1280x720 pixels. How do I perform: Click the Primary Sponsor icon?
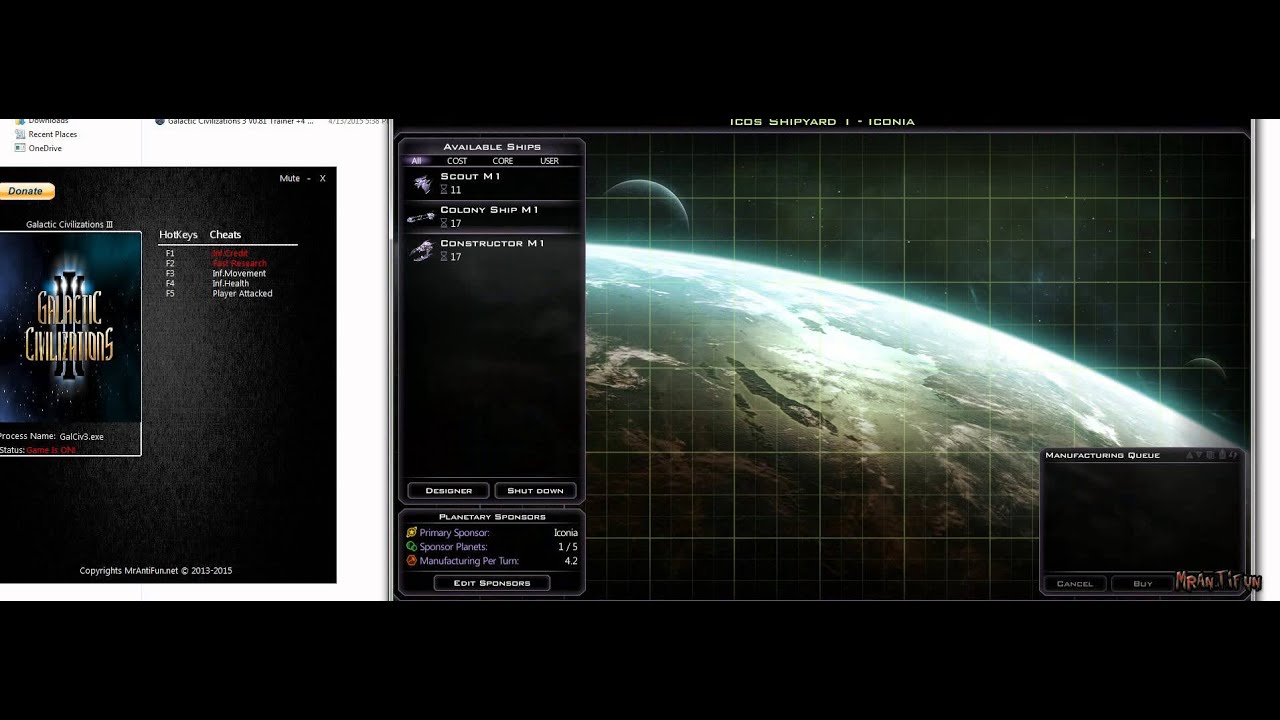pos(412,533)
